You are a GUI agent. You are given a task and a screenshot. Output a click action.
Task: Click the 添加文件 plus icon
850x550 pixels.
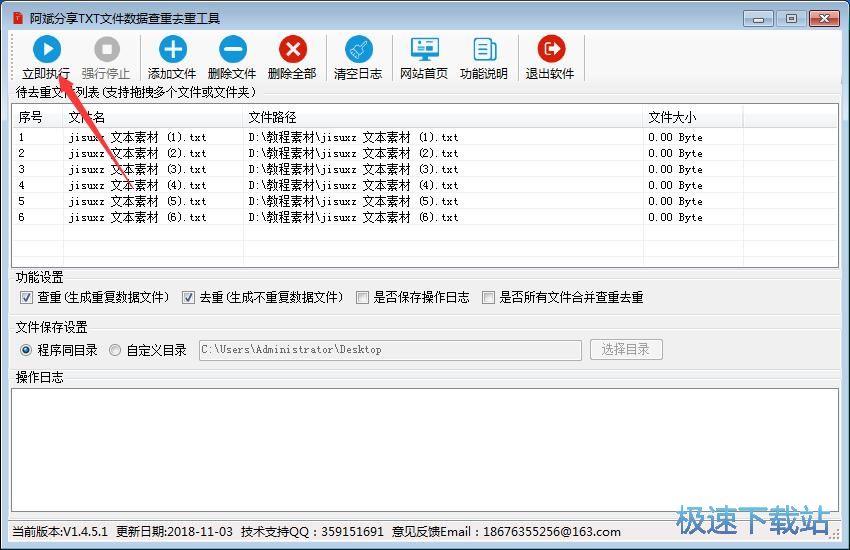point(172,49)
